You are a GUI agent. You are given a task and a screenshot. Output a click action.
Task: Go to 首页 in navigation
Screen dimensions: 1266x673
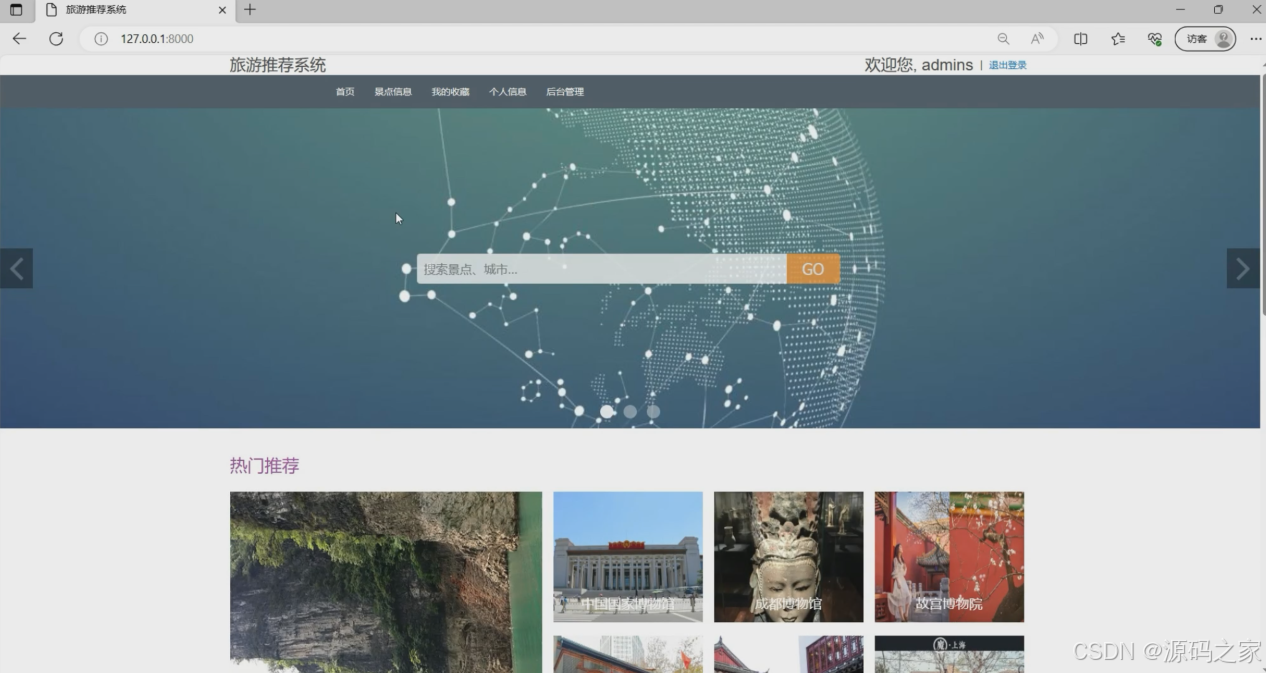point(345,92)
